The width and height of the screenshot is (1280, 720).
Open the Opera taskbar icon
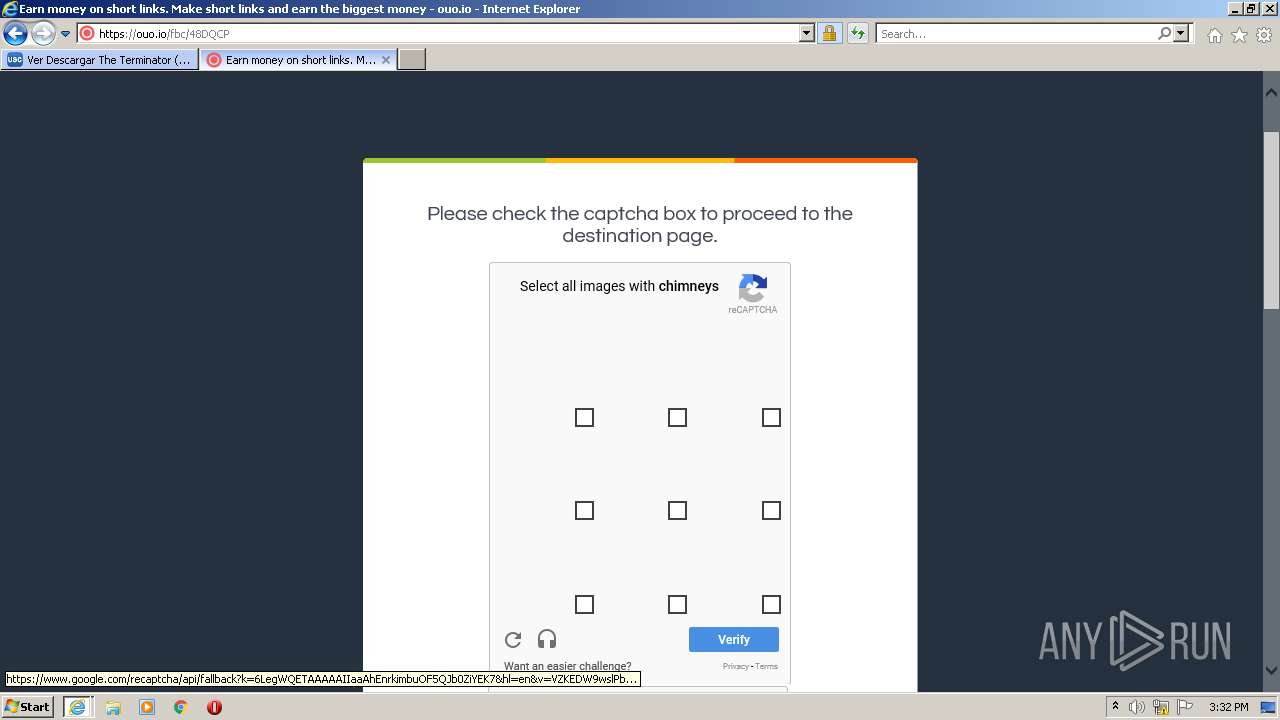(214, 707)
